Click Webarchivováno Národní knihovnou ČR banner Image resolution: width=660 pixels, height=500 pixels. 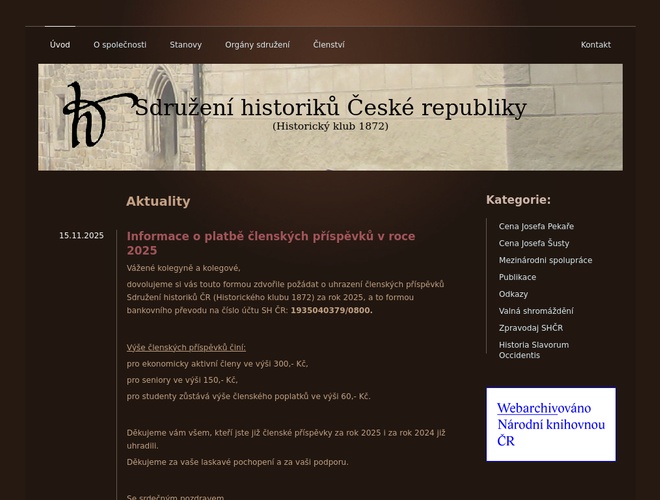point(551,424)
